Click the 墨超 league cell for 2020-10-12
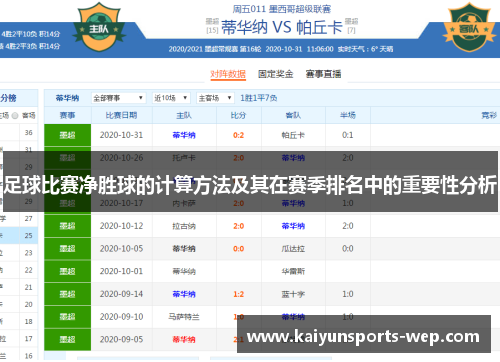Image resolution: width=500 pixels, height=362 pixels. 67,226
